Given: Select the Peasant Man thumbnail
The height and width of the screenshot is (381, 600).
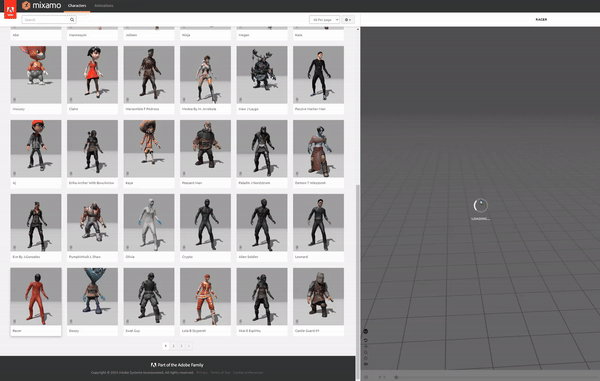Looking at the screenshot, I should click(205, 149).
